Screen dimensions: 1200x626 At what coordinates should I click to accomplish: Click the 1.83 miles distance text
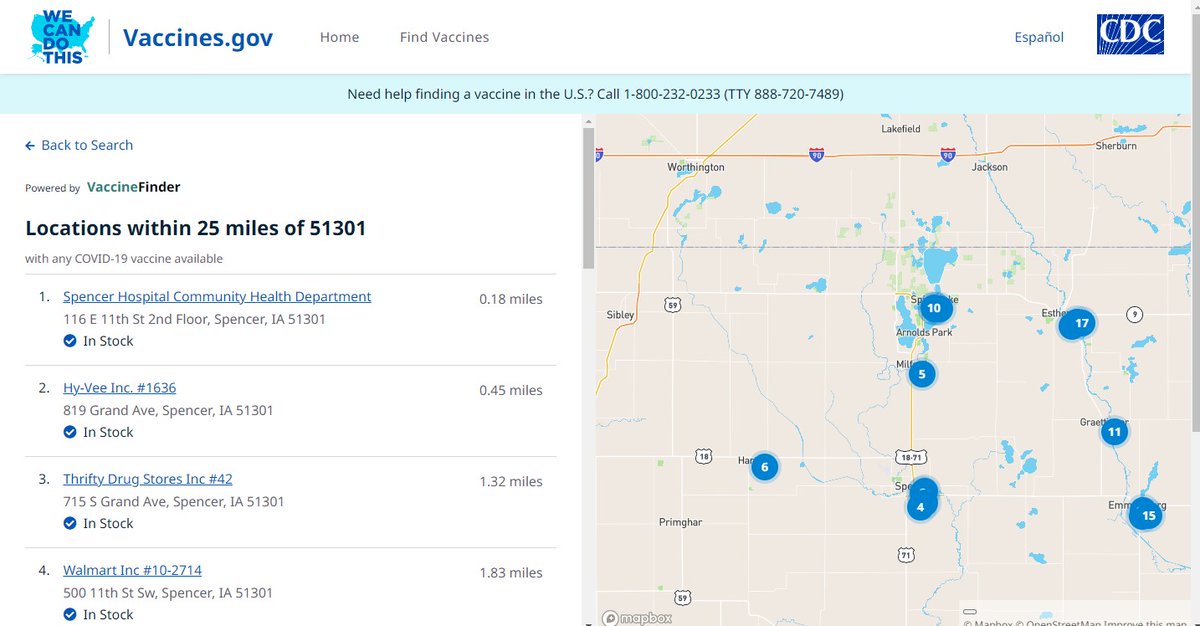(x=511, y=572)
